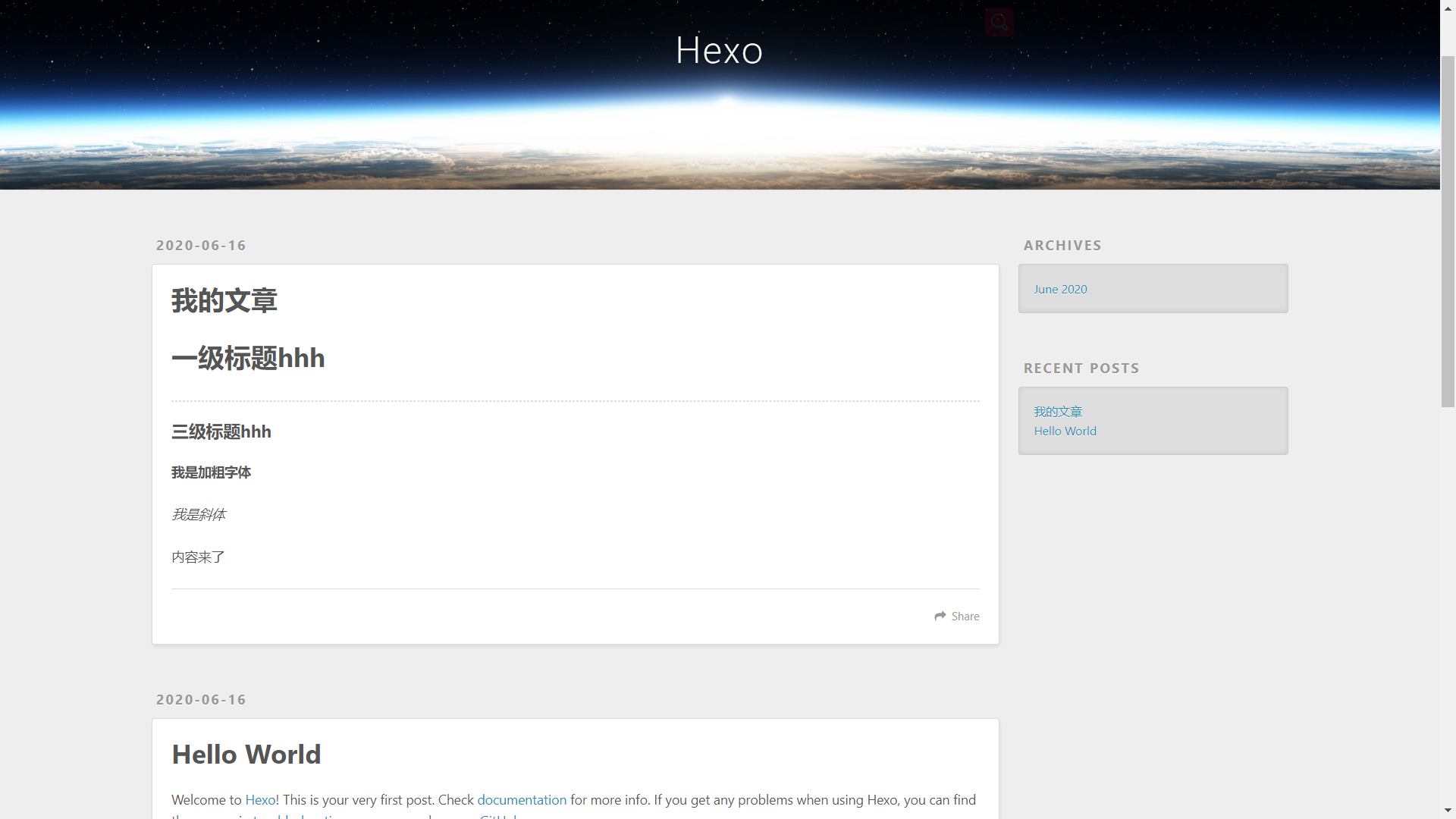Follow the Hexo link in welcome text
The width and height of the screenshot is (1456, 819).
[262, 800]
